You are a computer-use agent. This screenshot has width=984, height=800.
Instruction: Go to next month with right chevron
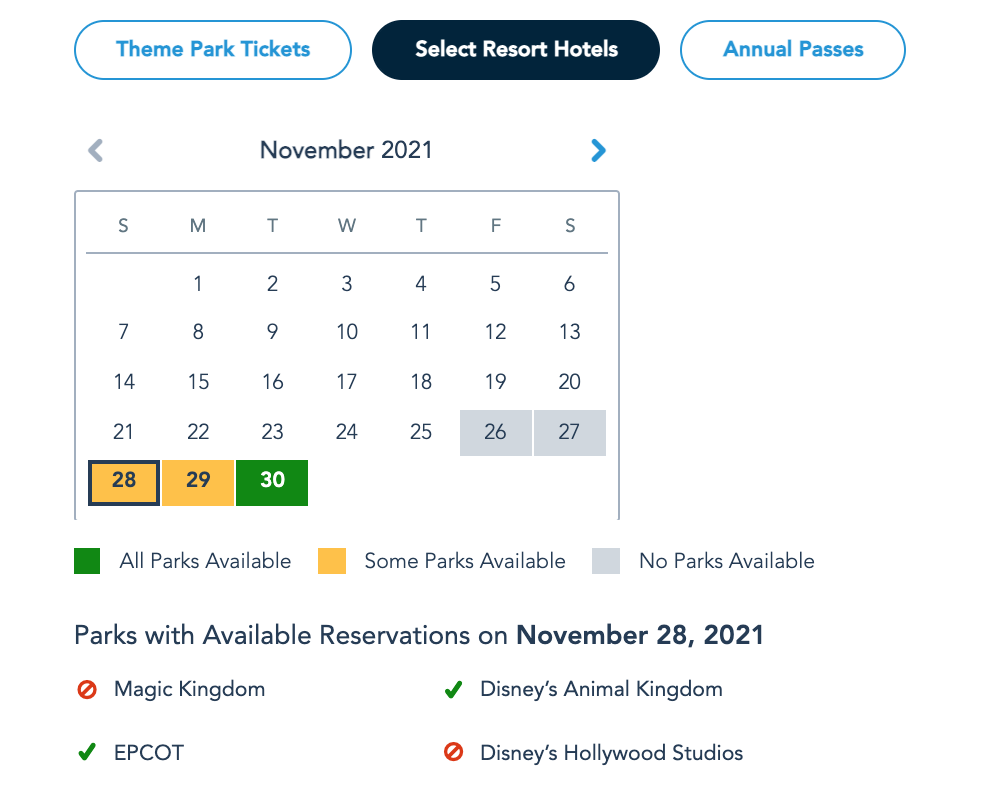598,151
